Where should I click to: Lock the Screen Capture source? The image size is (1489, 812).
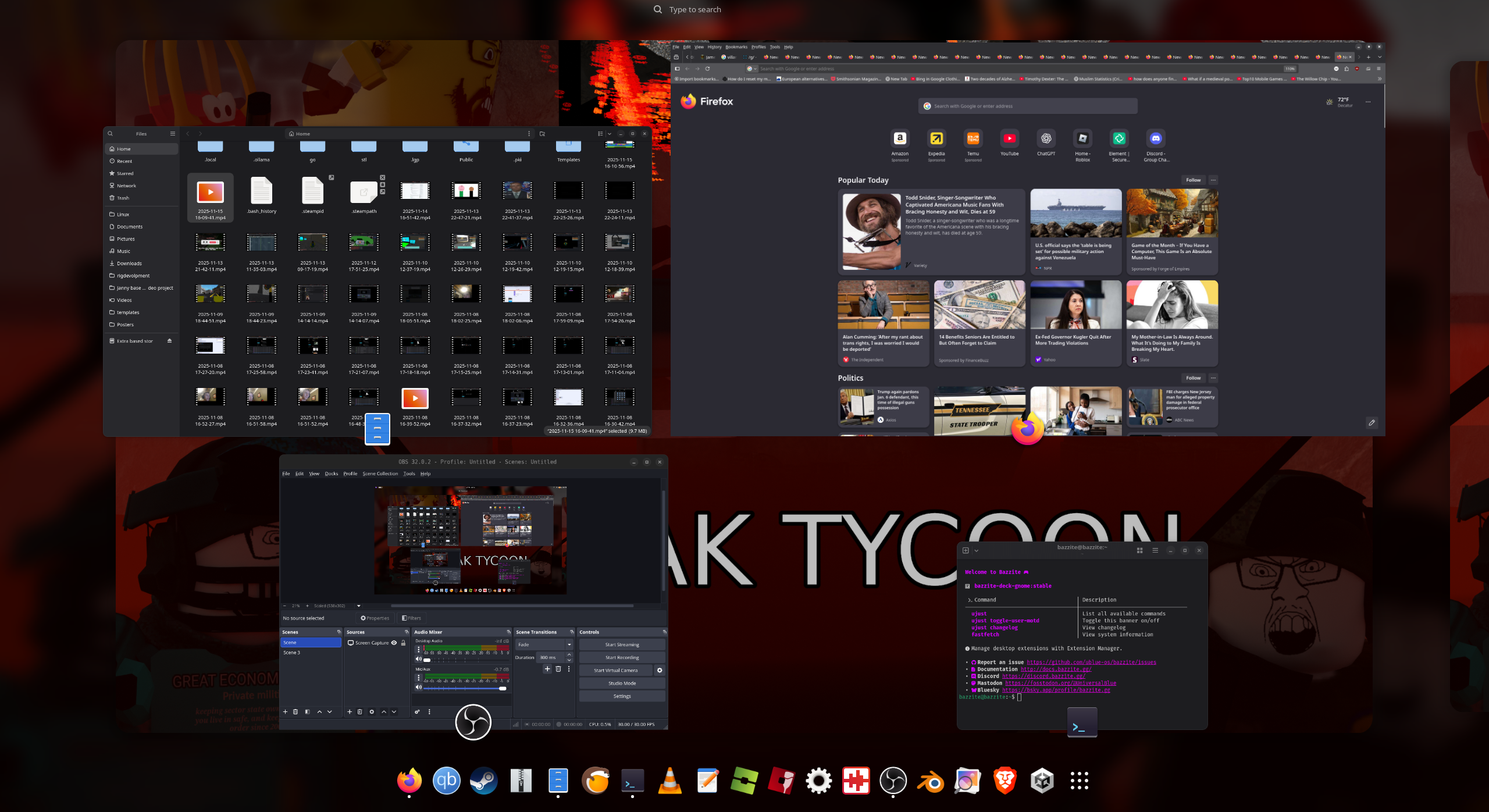coord(404,643)
